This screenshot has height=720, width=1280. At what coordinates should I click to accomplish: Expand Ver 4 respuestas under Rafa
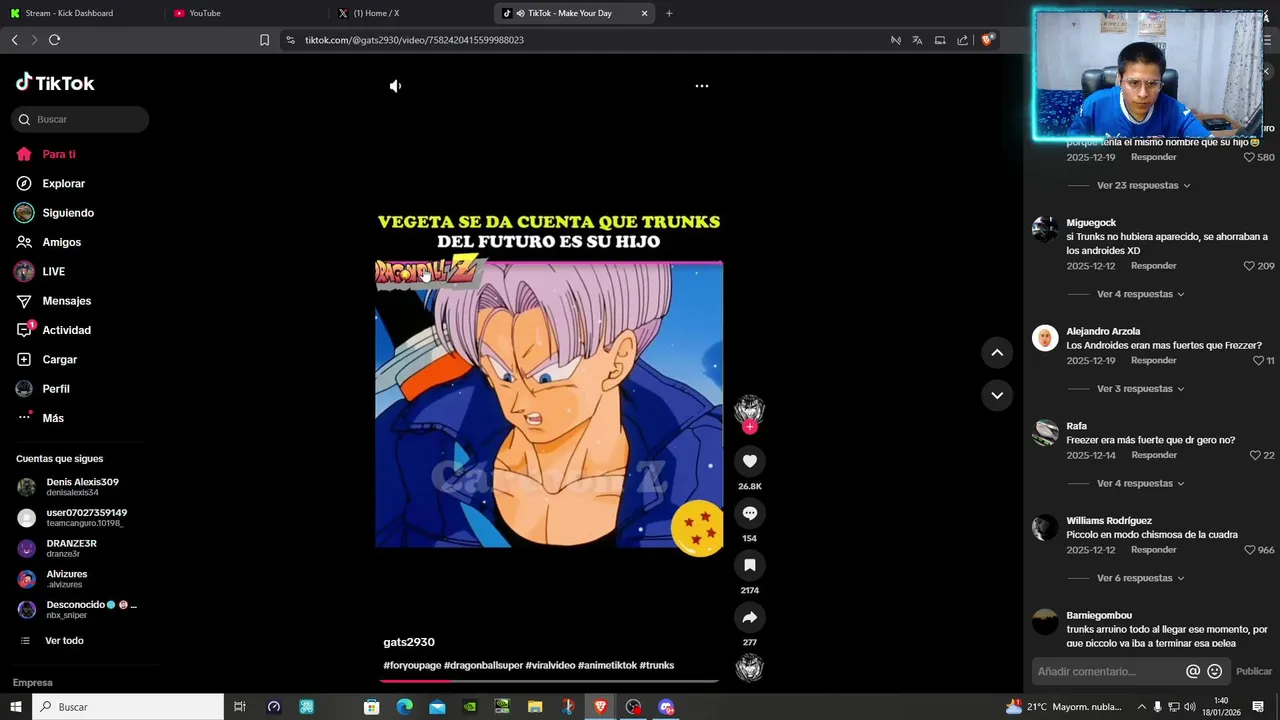pyautogui.click(x=1141, y=484)
